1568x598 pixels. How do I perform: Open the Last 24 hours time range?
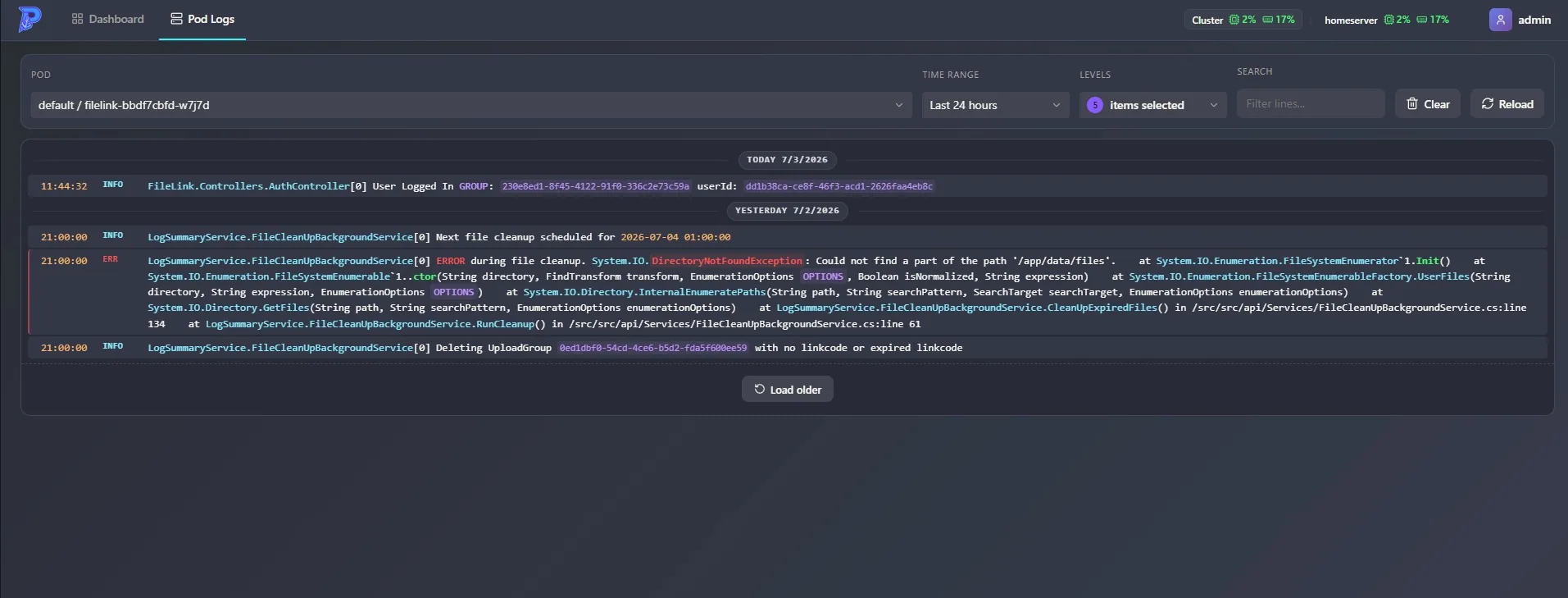[x=995, y=105]
